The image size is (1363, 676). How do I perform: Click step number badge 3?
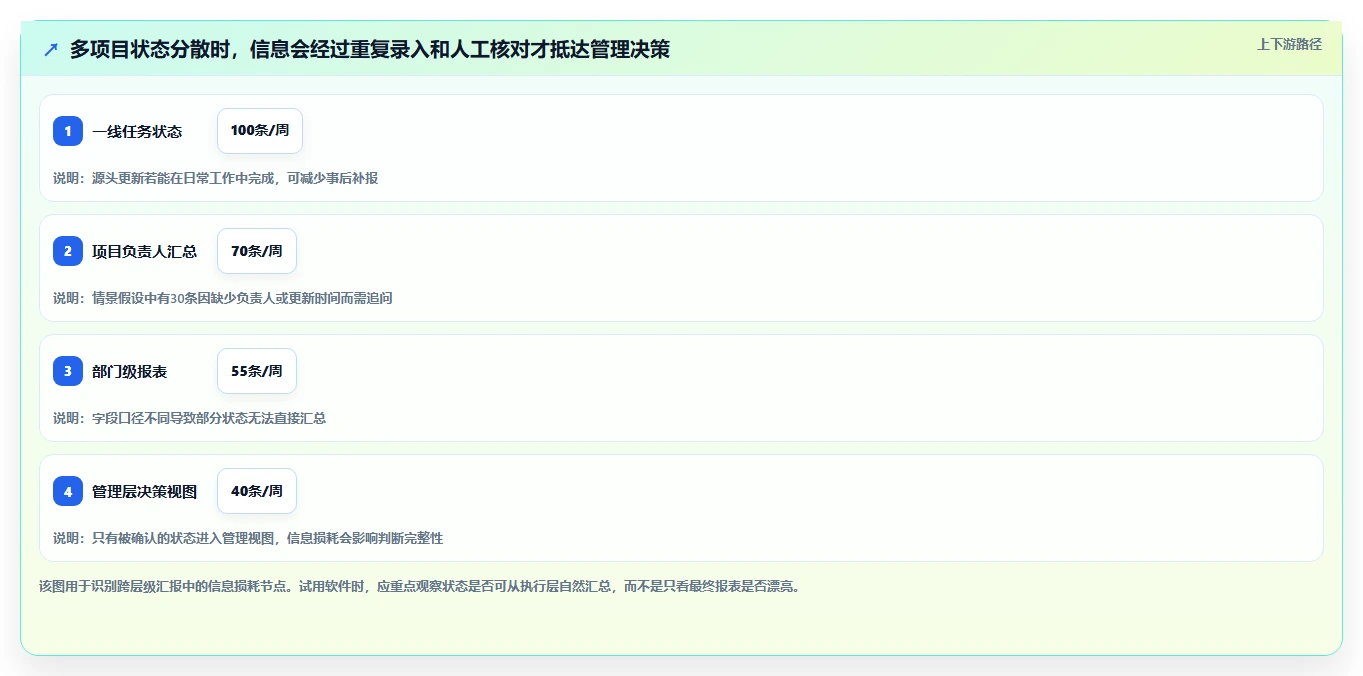coord(68,371)
